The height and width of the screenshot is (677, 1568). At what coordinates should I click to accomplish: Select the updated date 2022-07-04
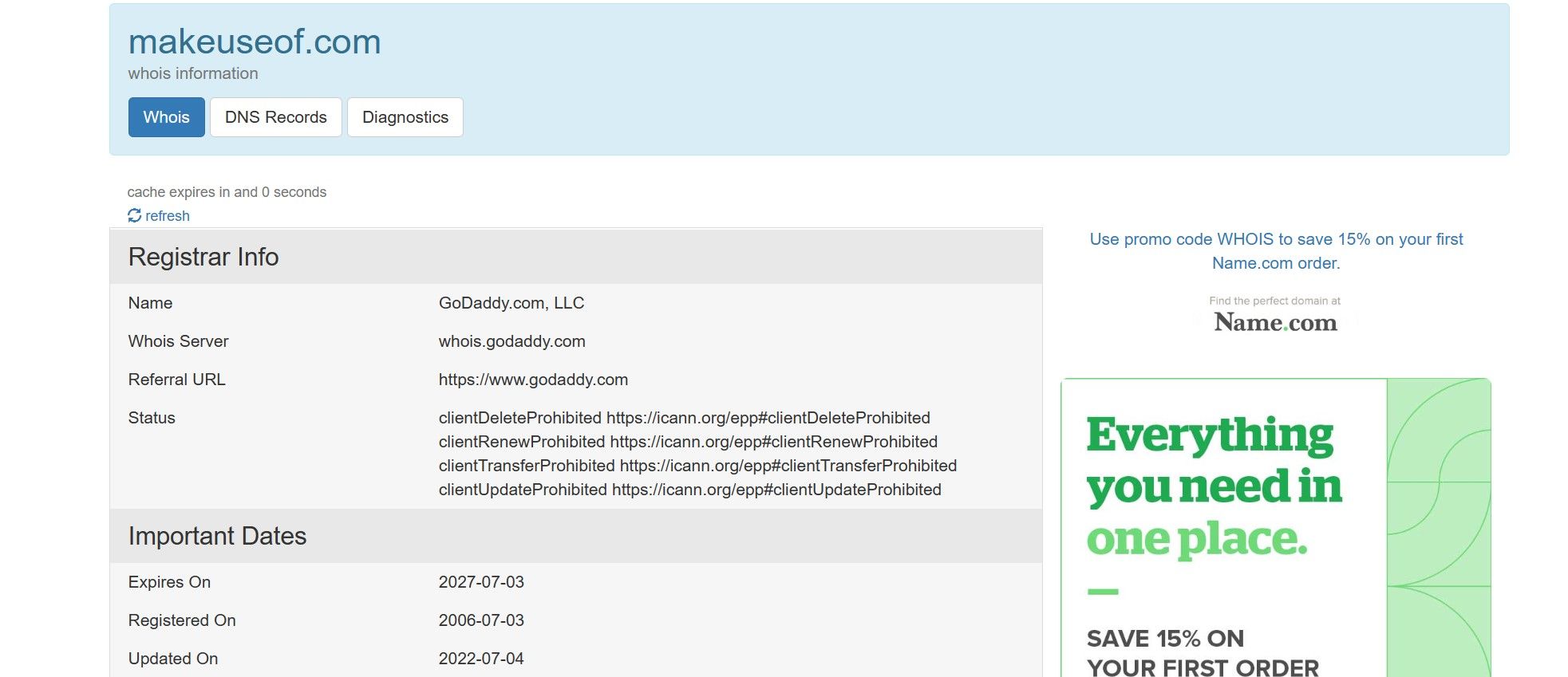click(x=481, y=659)
